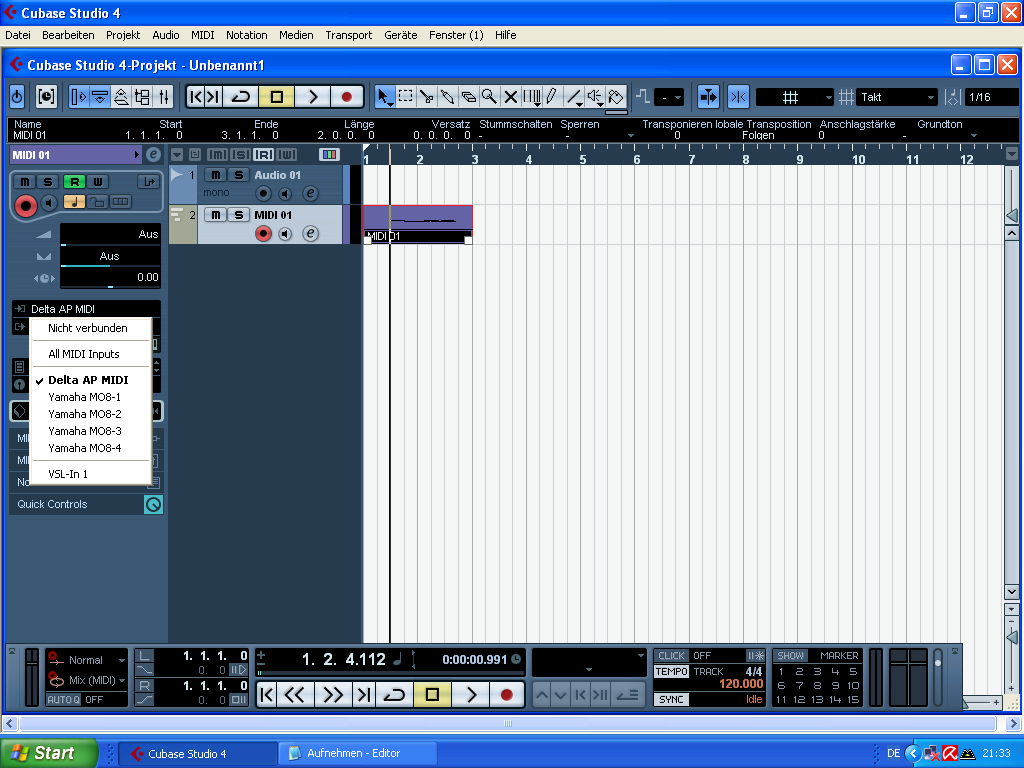Select the Erase tool
The height and width of the screenshot is (768, 1024).
[x=468, y=97]
